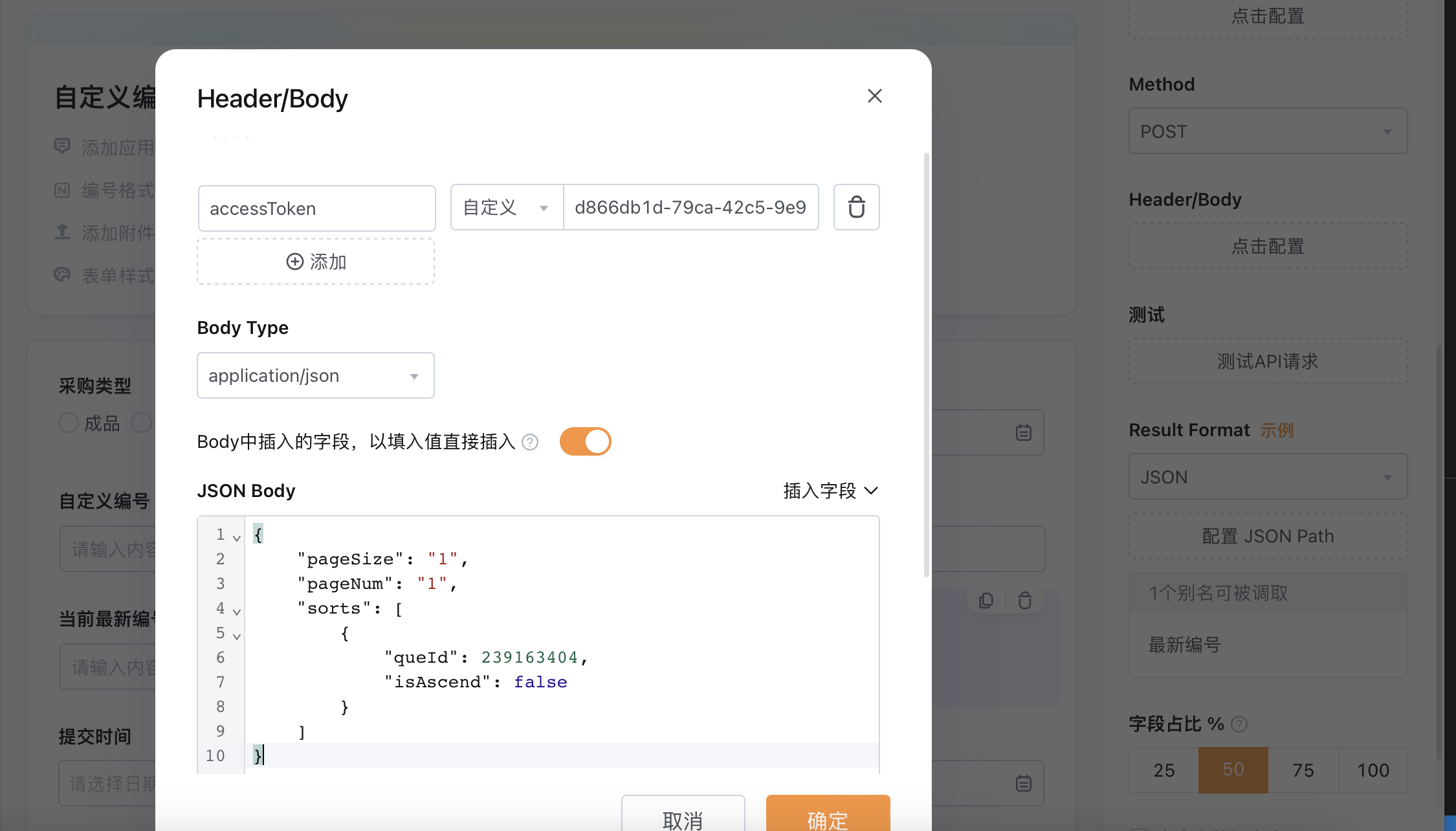Click the copy icon in background form
1456x831 pixels.
pyautogui.click(x=986, y=601)
